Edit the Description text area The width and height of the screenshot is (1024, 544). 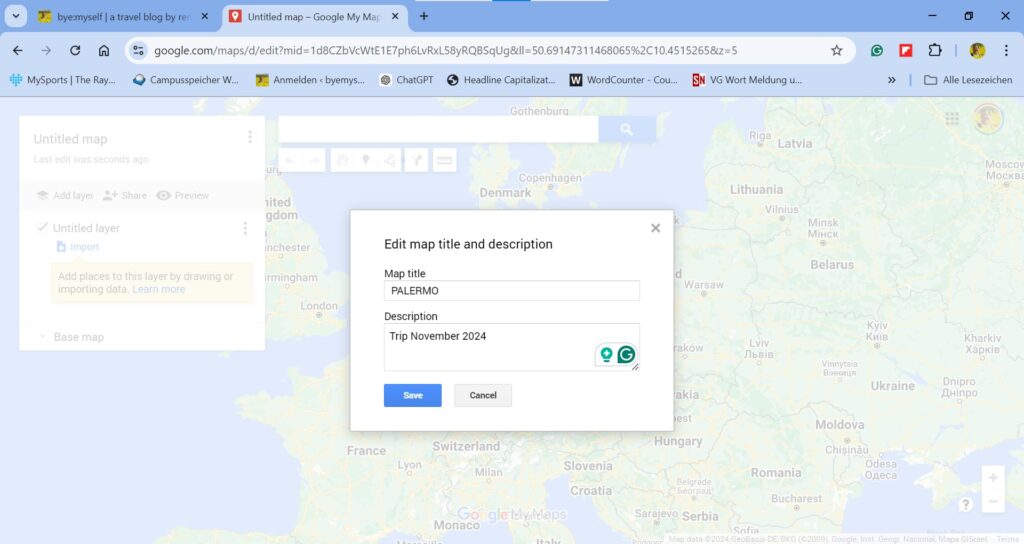[511, 347]
